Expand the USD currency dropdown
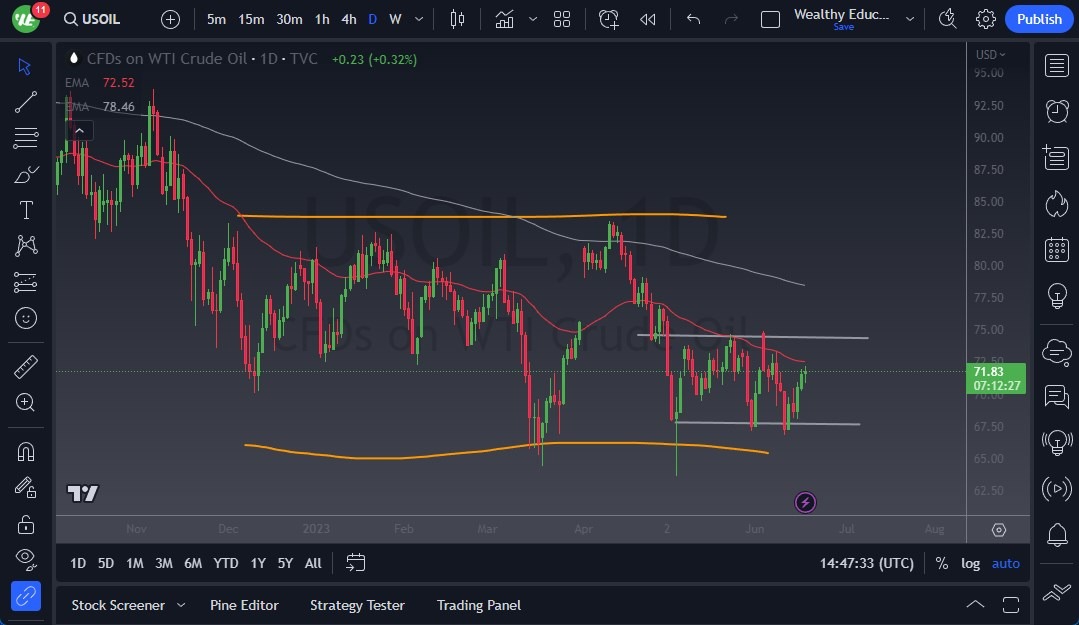This screenshot has height=625, width=1079. tap(990, 55)
